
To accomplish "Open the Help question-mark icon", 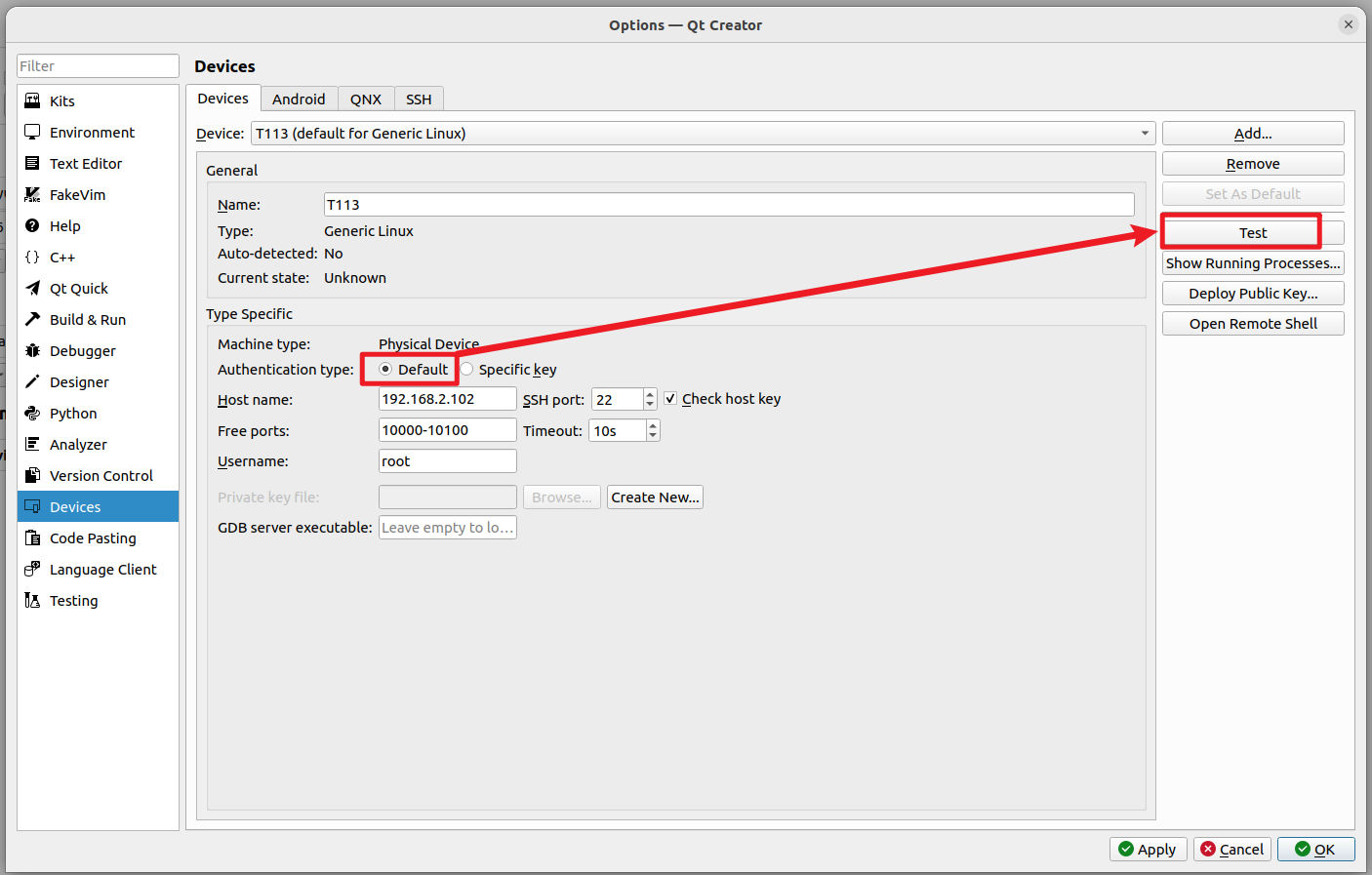I will pyautogui.click(x=32, y=226).
